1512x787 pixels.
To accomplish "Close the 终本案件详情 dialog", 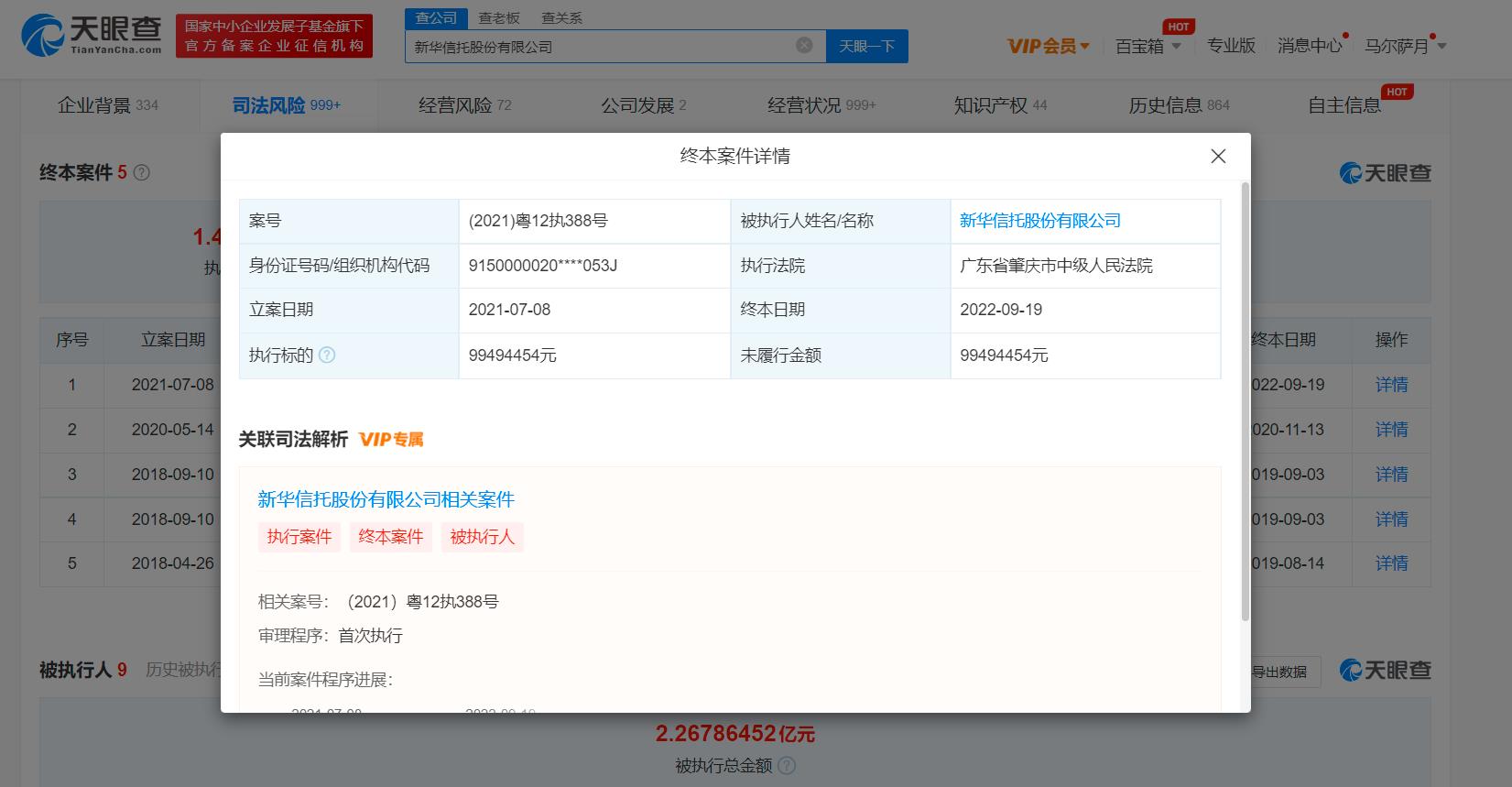I will (1218, 157).
